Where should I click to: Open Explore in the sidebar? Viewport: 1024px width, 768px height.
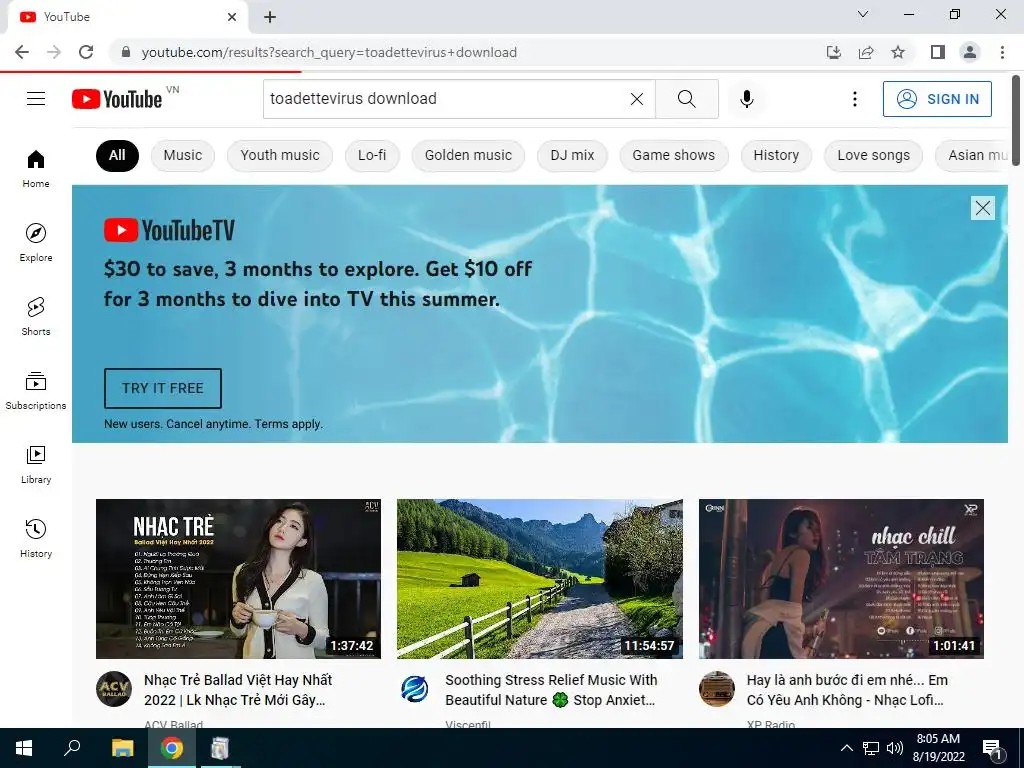[36, 242]
